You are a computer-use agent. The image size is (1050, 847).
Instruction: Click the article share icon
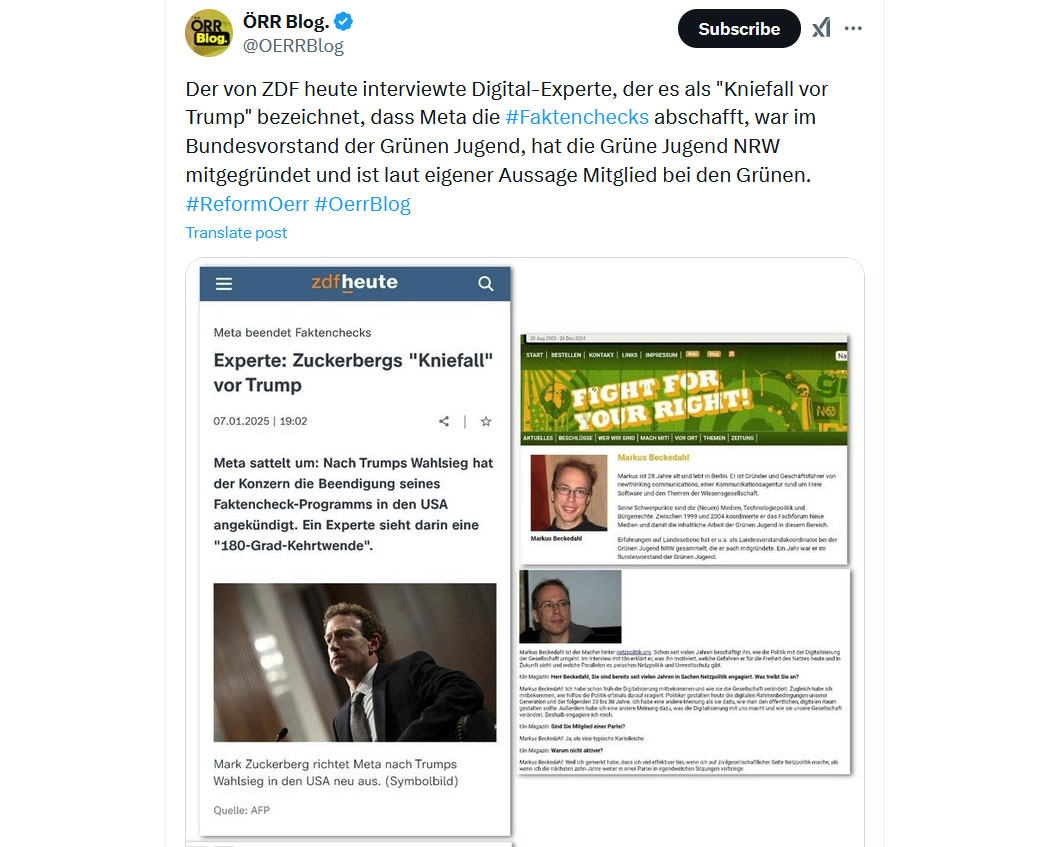(444, 421)
